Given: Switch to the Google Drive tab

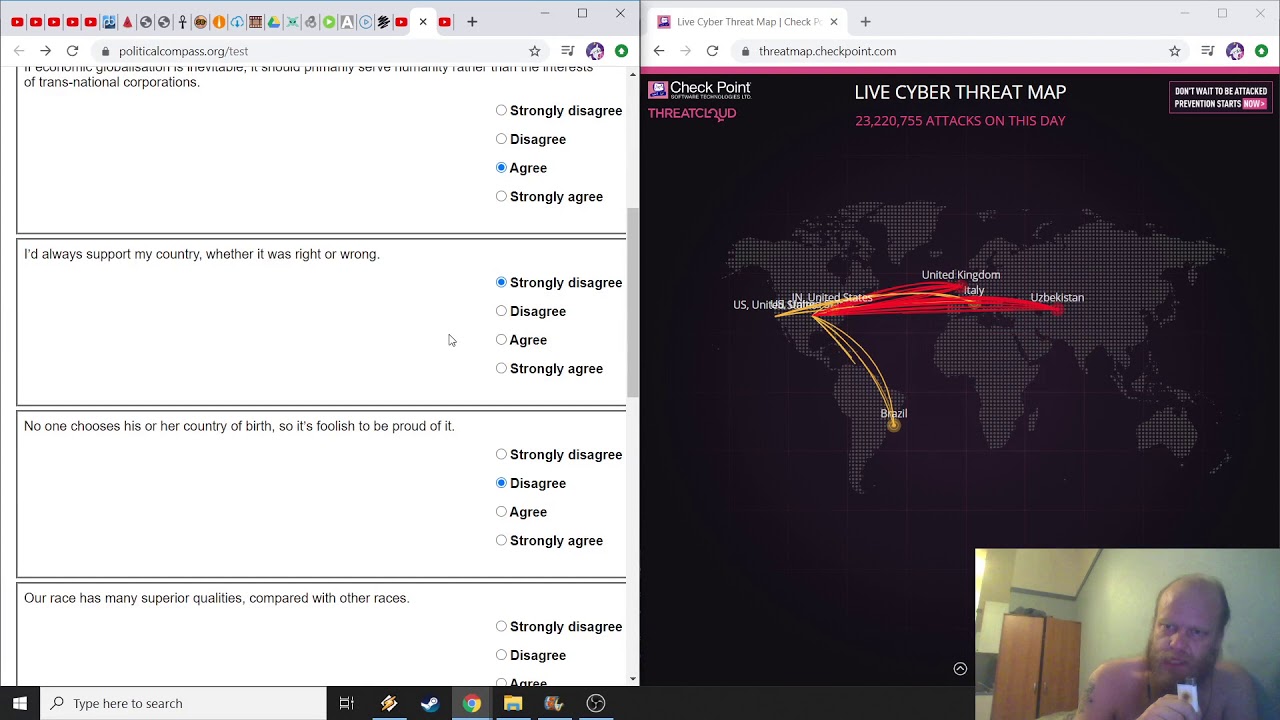Looking at the screenshot, I should click(274, 22).
